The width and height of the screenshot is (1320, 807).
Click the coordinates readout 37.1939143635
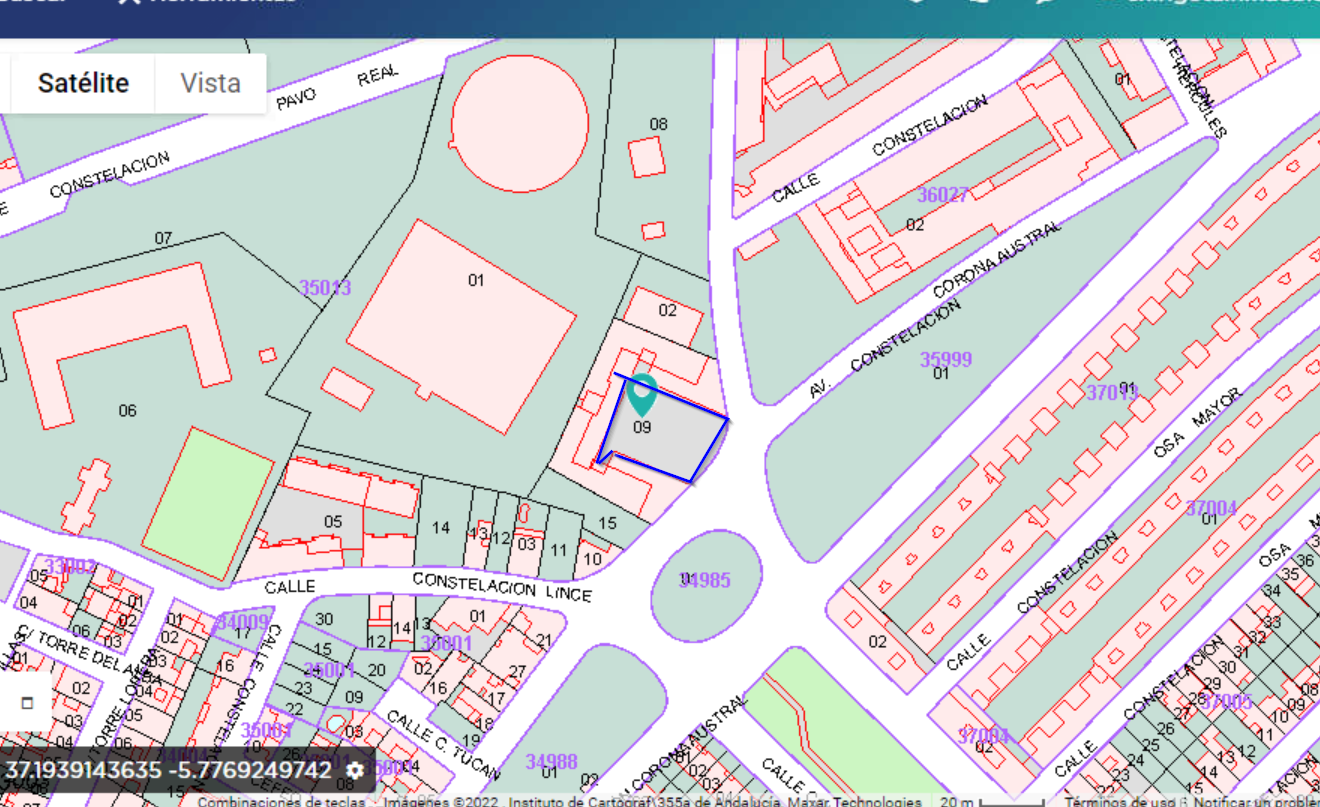click(x=168, y=770)
